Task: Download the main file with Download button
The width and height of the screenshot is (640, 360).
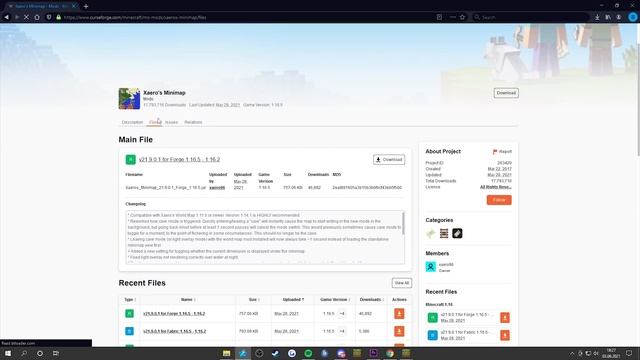Action: 389,160
